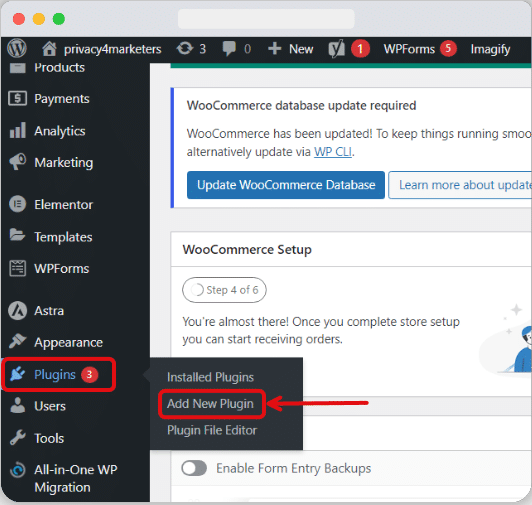Click New label in the admin bar
The width and height of the screenshot is (532, 505).
301,49
